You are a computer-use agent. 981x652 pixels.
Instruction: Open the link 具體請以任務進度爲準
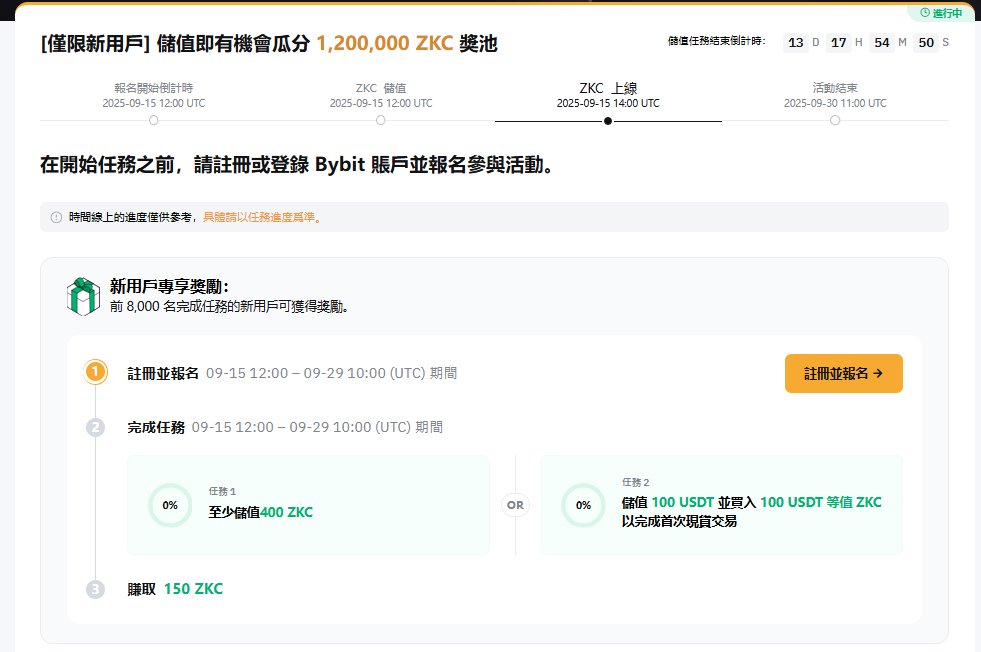point(262,217)
